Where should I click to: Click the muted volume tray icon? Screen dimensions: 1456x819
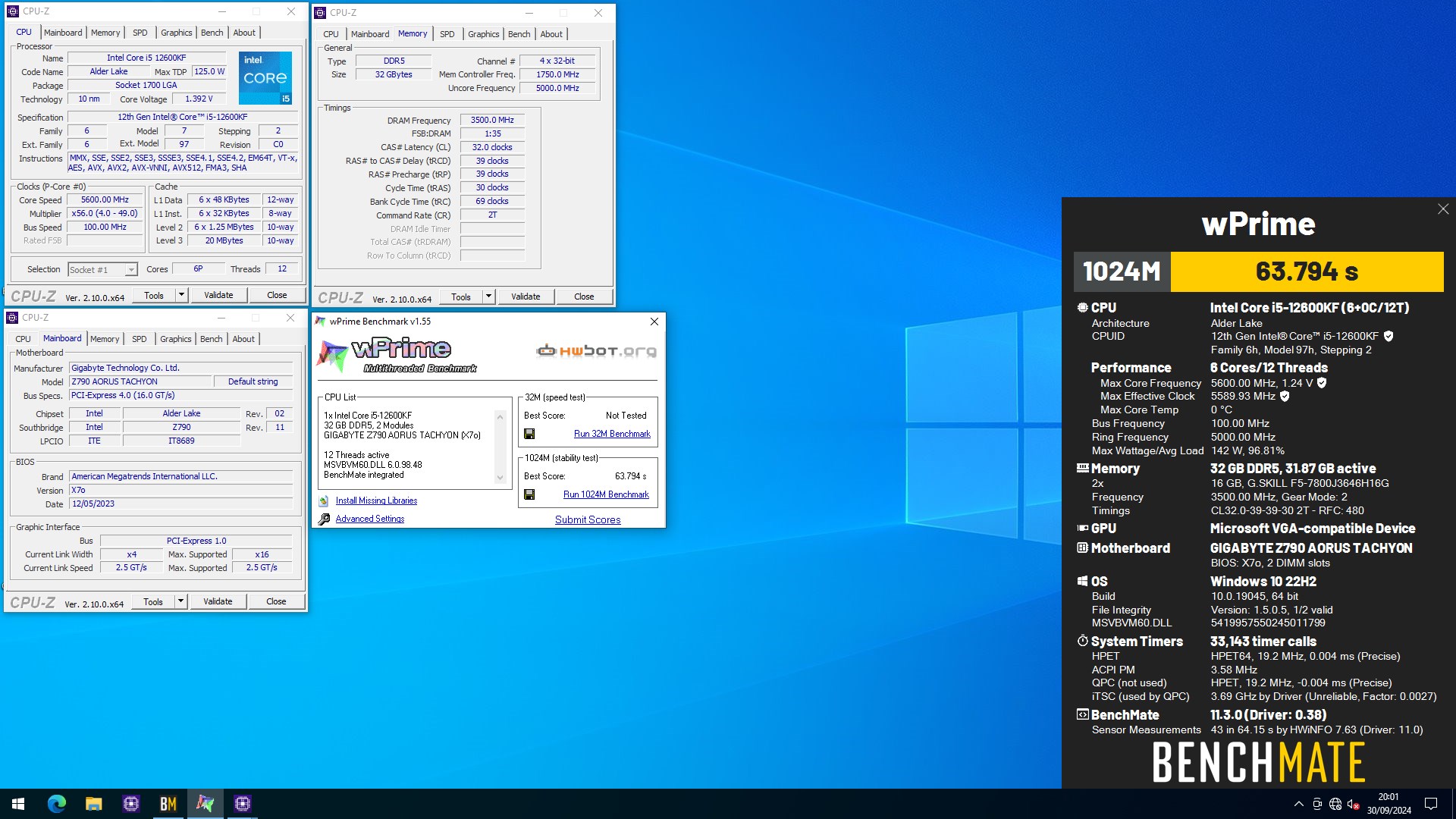(1354, 804)
